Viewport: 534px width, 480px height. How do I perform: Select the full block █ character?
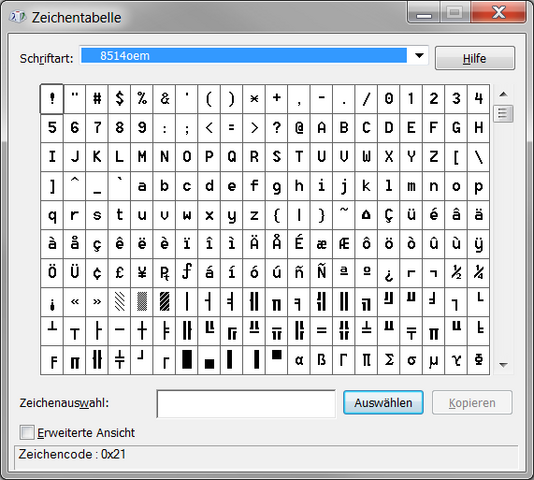pyautogui.click(x=187, y=360)
